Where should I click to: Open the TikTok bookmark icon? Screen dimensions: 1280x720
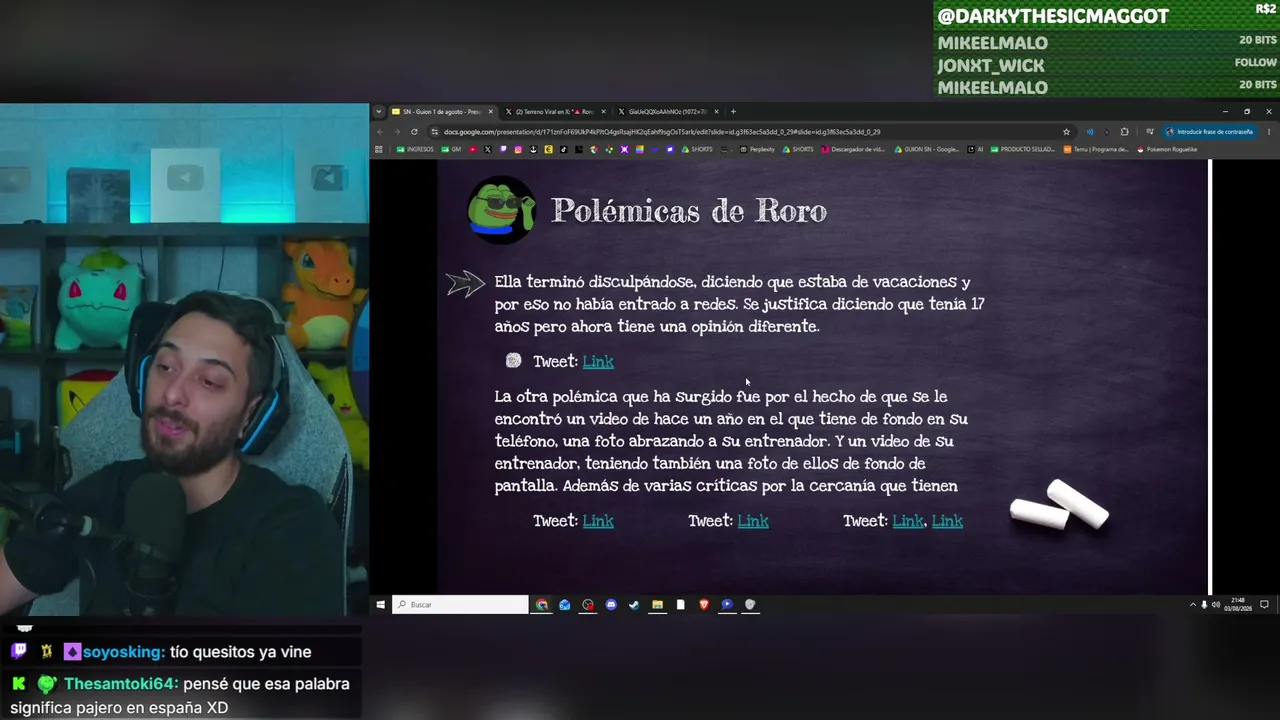point(563,150)
